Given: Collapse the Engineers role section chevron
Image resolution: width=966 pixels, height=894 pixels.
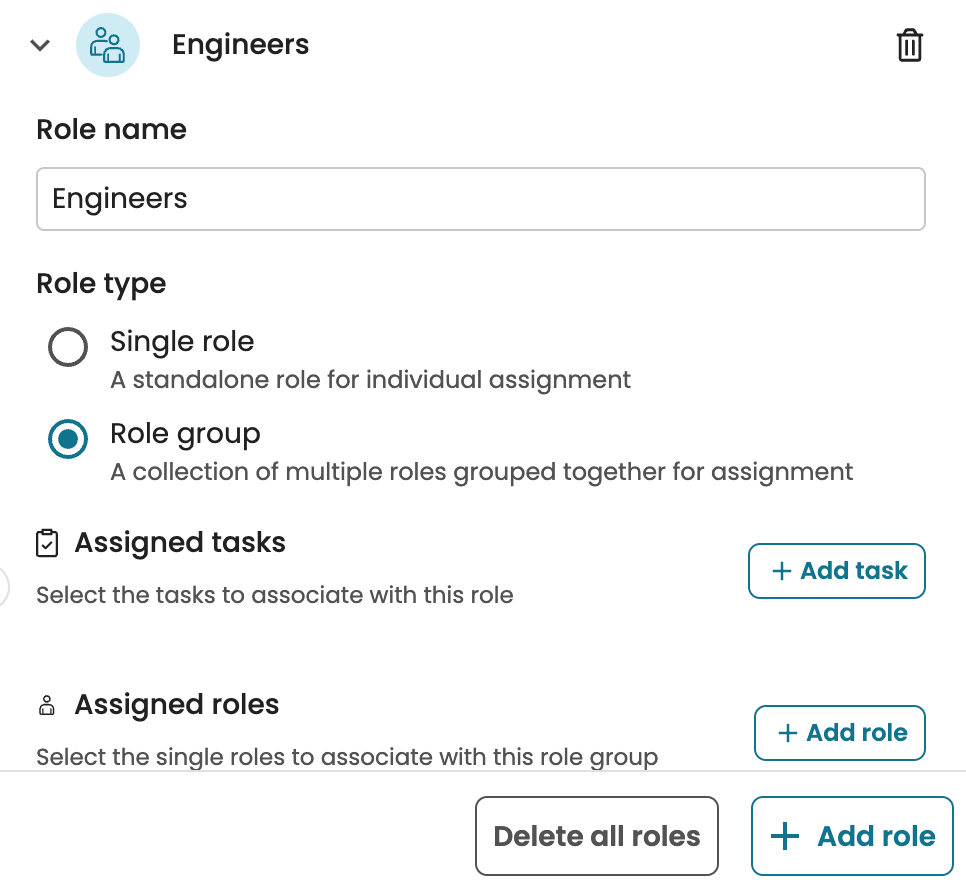Looking at the screenshot, I should tap(40, 46).
